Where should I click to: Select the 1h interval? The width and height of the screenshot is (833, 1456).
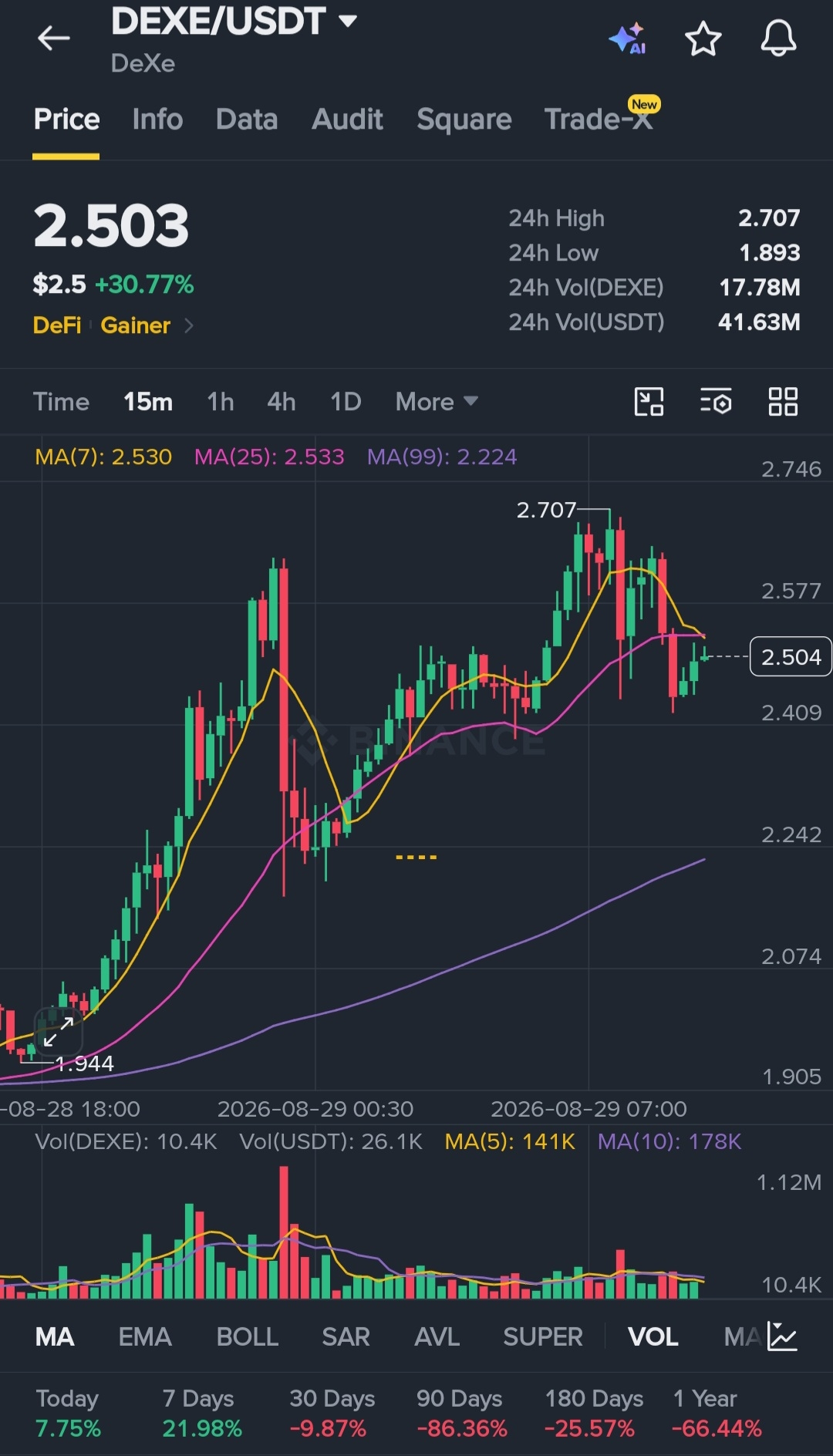pyautogui.click(x=221, y=402)
